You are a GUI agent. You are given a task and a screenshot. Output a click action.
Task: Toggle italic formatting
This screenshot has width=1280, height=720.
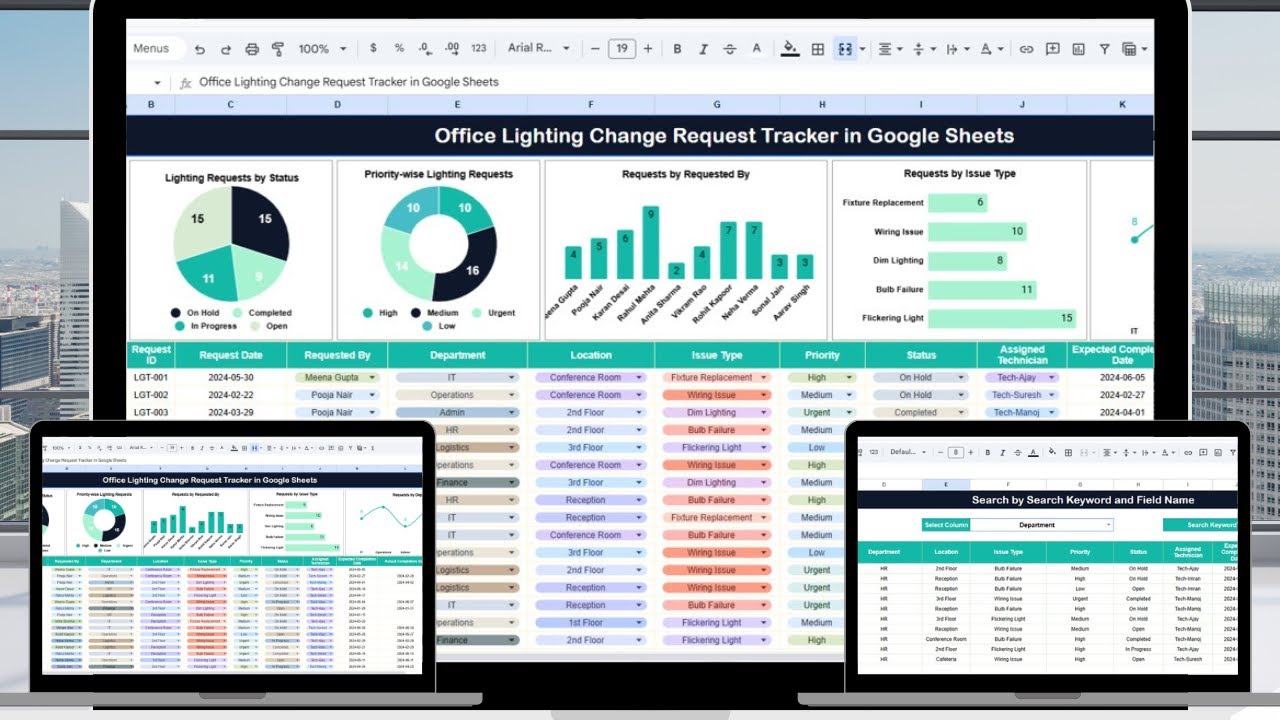[x=703, y=48]
